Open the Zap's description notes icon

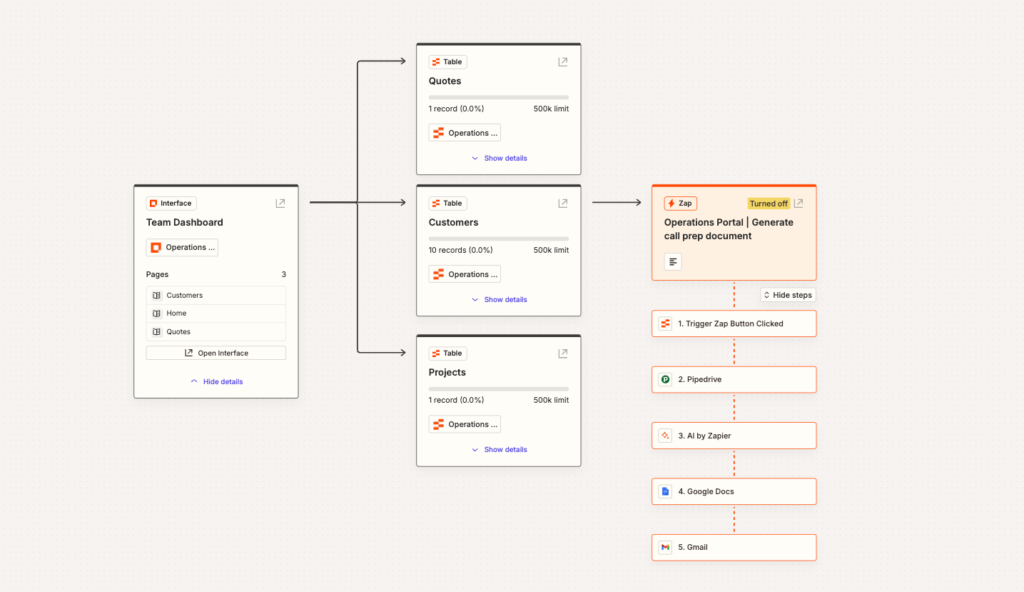[673, 262]
